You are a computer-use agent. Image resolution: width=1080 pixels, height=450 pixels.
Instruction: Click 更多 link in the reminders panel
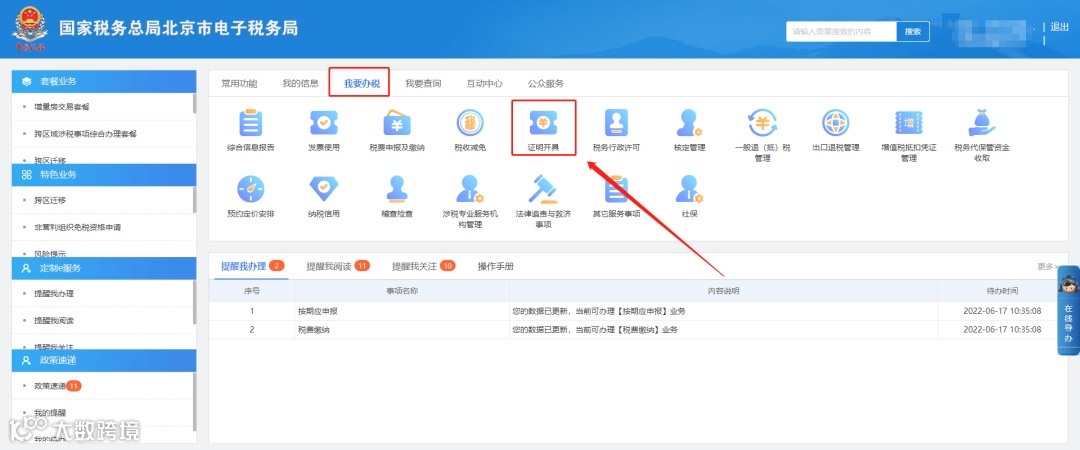pyautogui.click(x=1048, y=266)
